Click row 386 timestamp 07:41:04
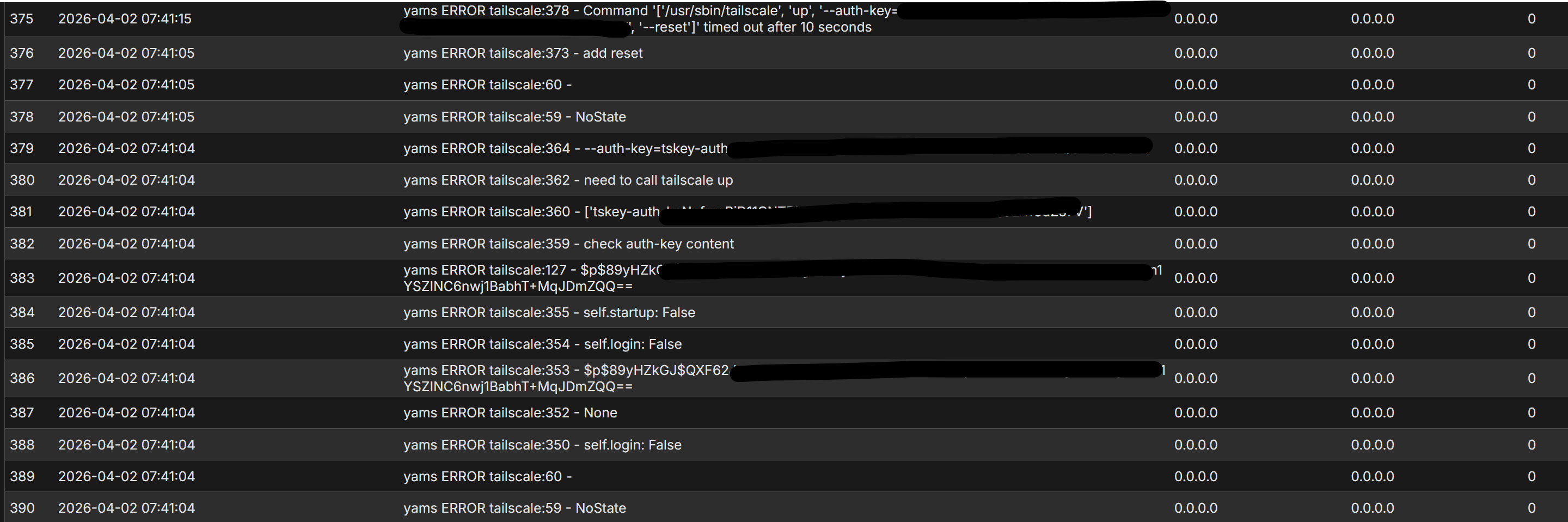 click(126, 378)
